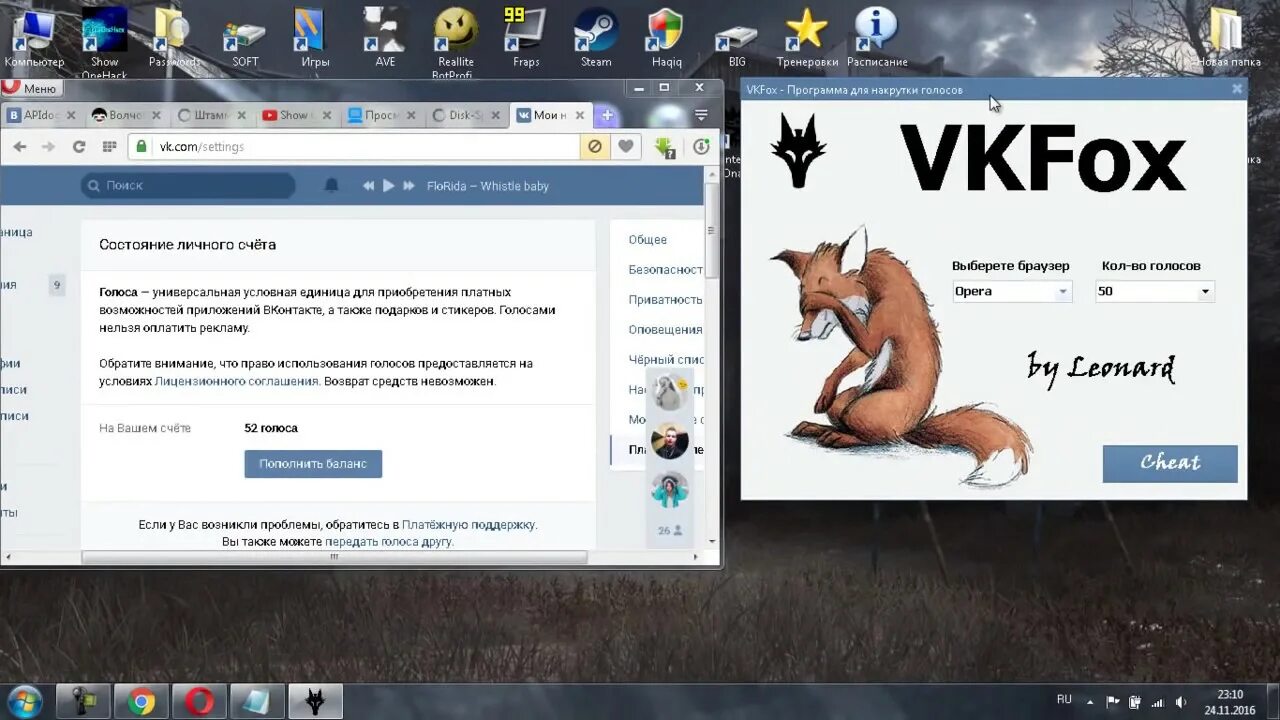This screenshot has width=1280, height=720.
Task: Open Opera Speed Dial grid icon
Action: click(109, 146)
